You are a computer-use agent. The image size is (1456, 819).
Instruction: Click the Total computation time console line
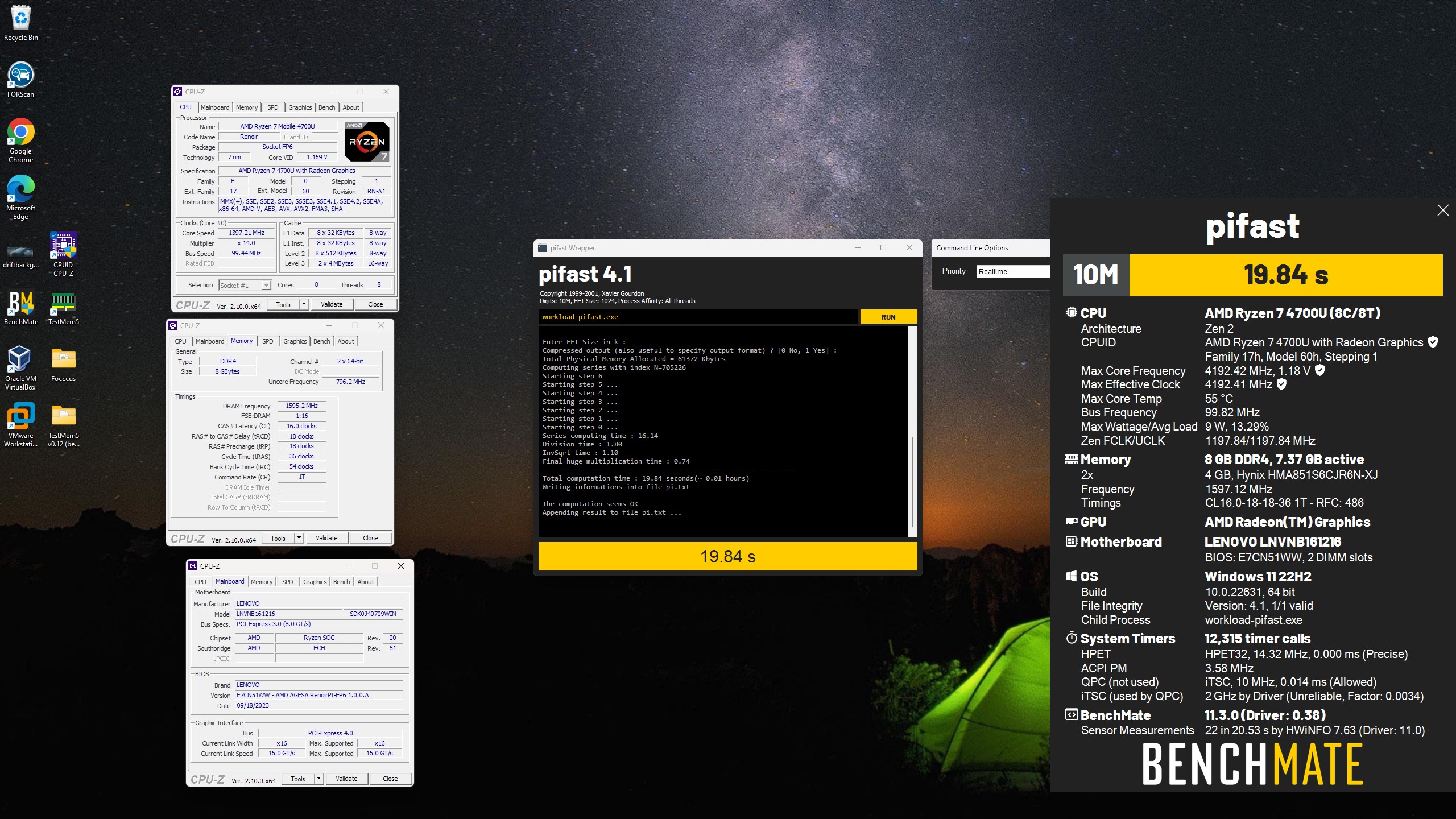click(646, 478)
